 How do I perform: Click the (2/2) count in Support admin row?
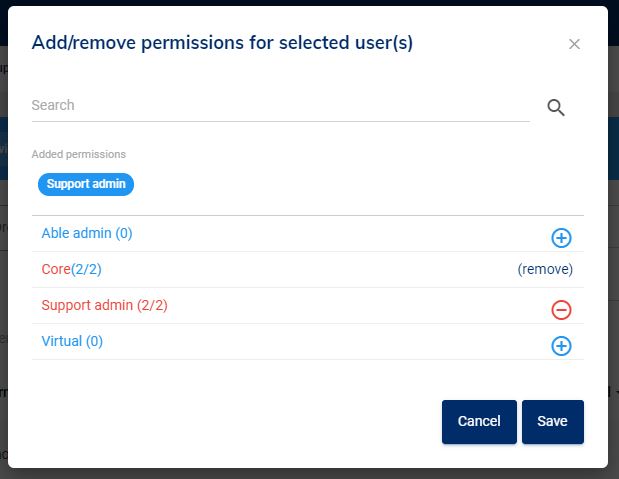[x=152, y=305]
